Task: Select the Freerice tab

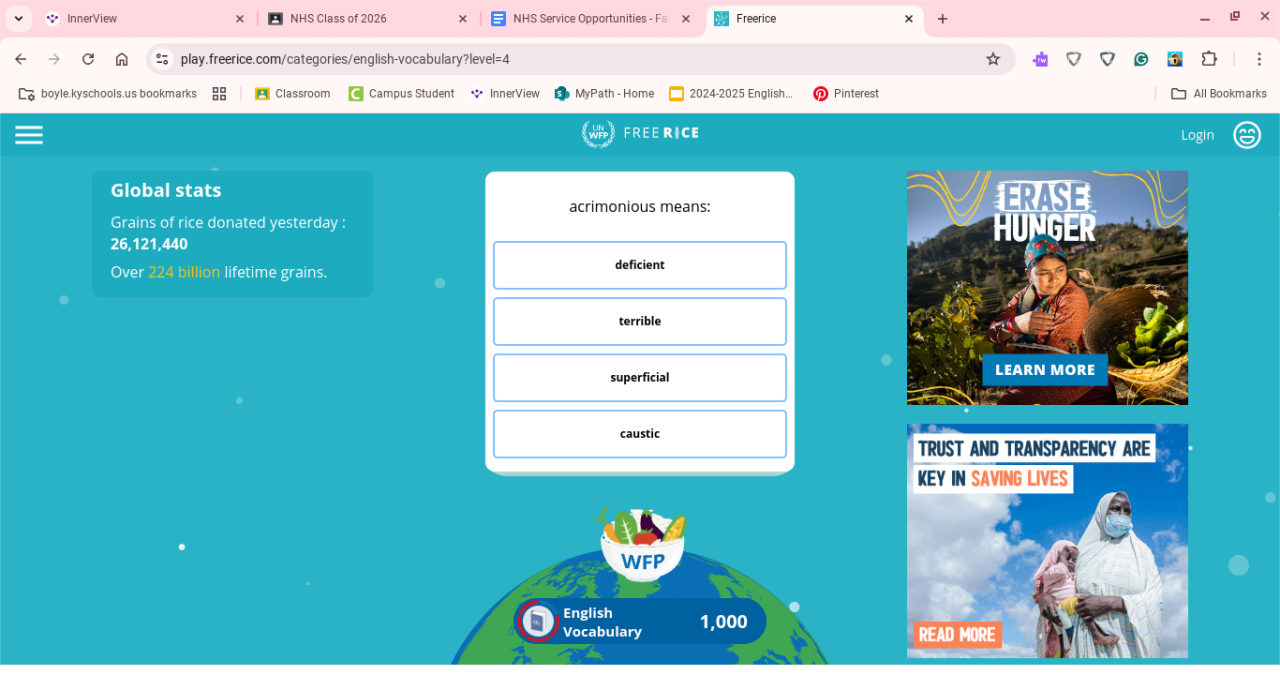Action: pyautogui.click(x=814, y=19)
